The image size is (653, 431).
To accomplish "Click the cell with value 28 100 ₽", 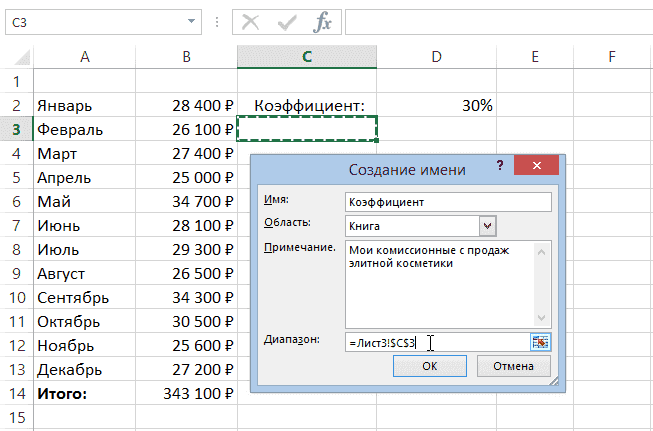I will (x=186, y=225).
